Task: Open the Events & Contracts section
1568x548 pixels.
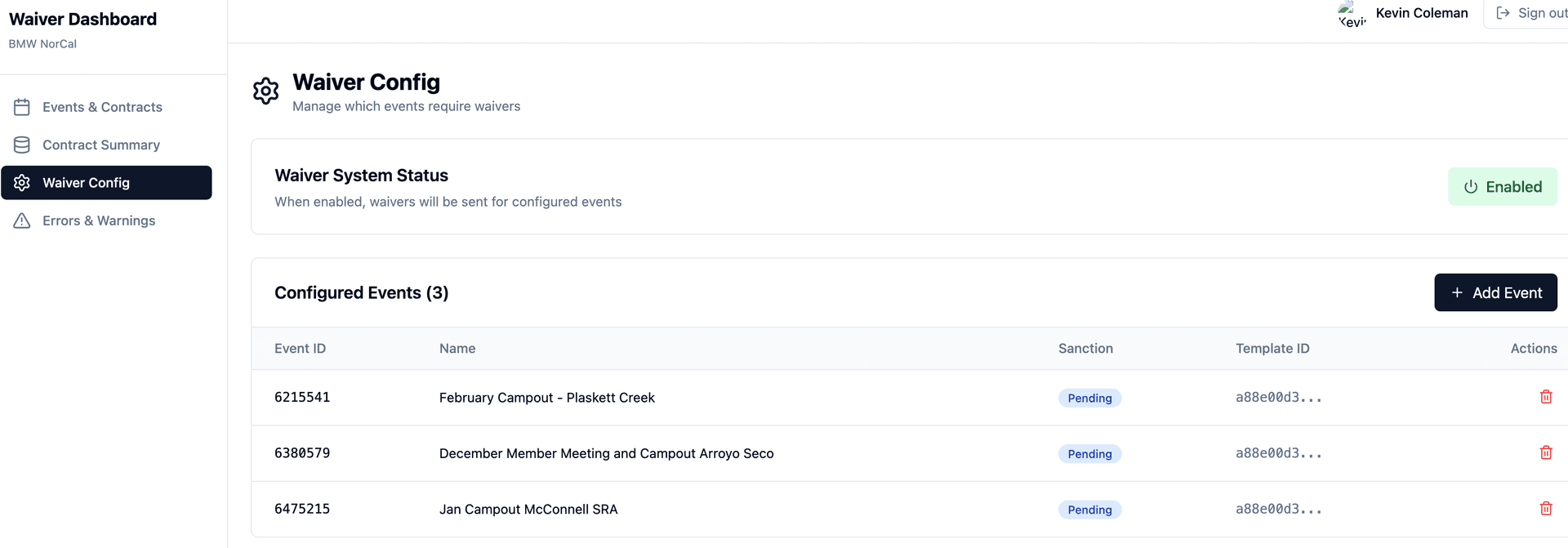Action: pos(101,107)
